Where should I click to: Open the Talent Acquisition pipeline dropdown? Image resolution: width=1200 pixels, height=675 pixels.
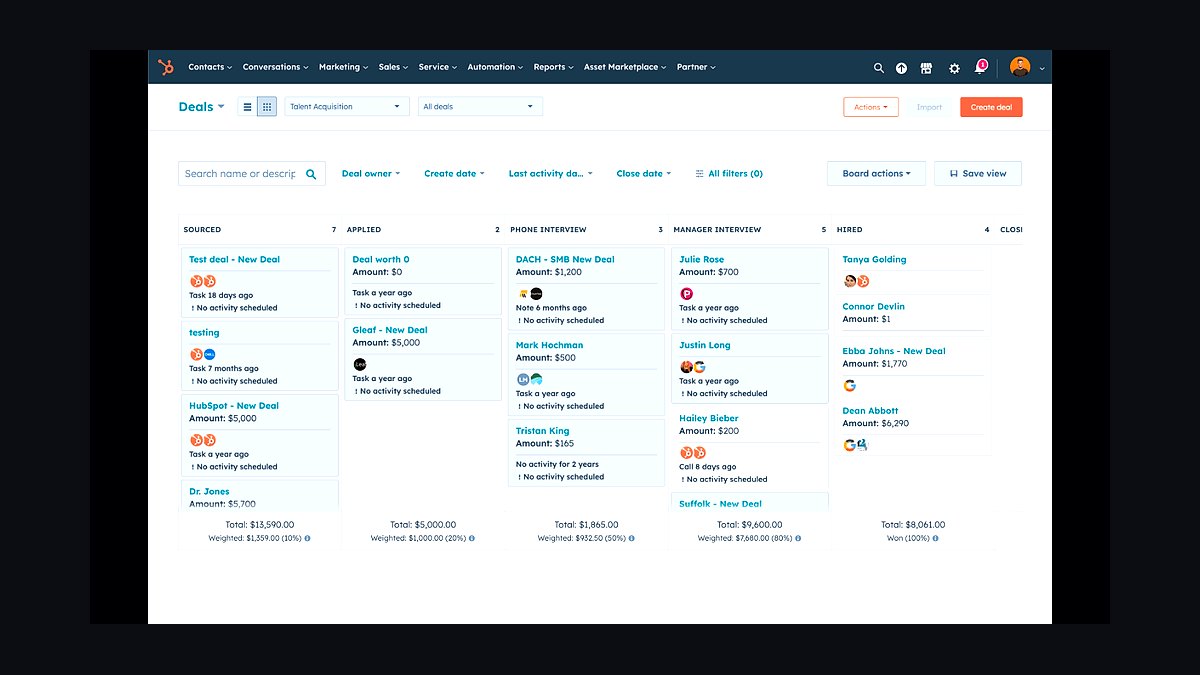coord(347,107)
